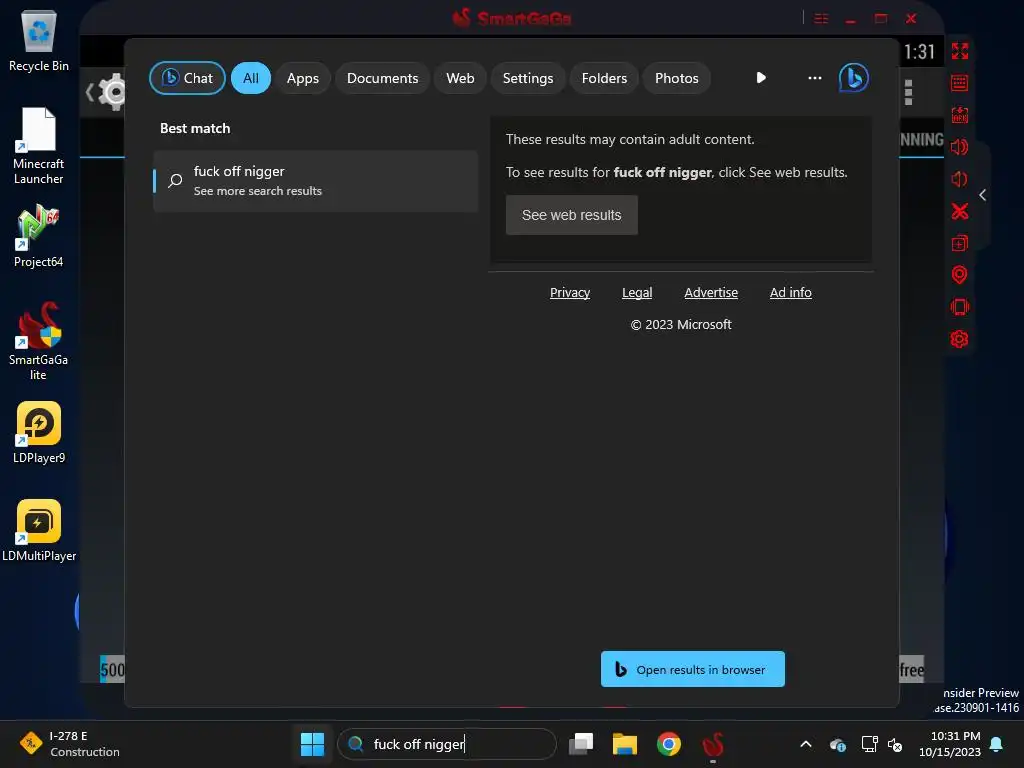1024x768 pixels.
Task: Follow the Advertise link
Action: 711,293
